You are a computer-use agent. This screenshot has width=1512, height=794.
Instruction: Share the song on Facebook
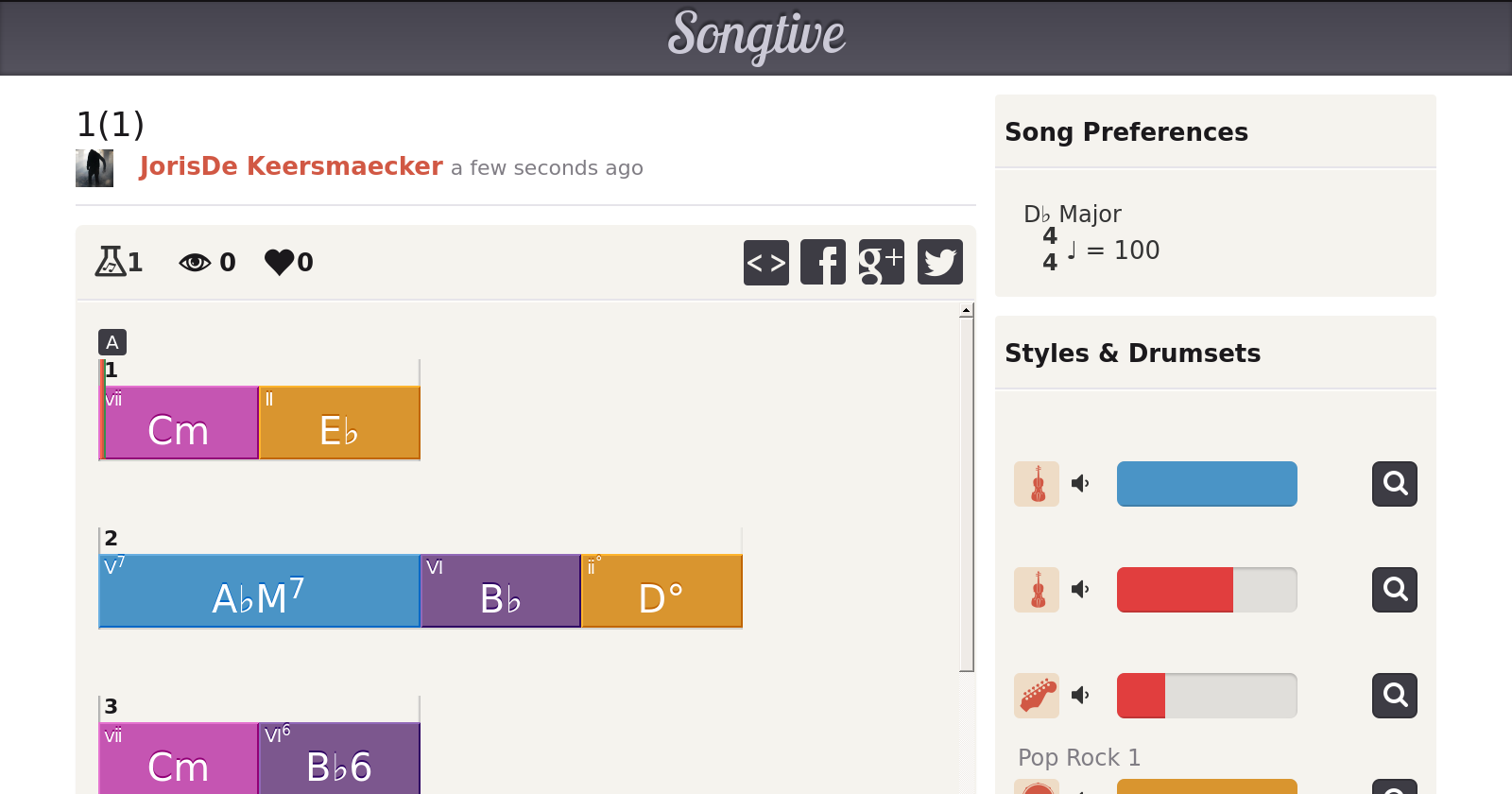click(x=823, y=262)
